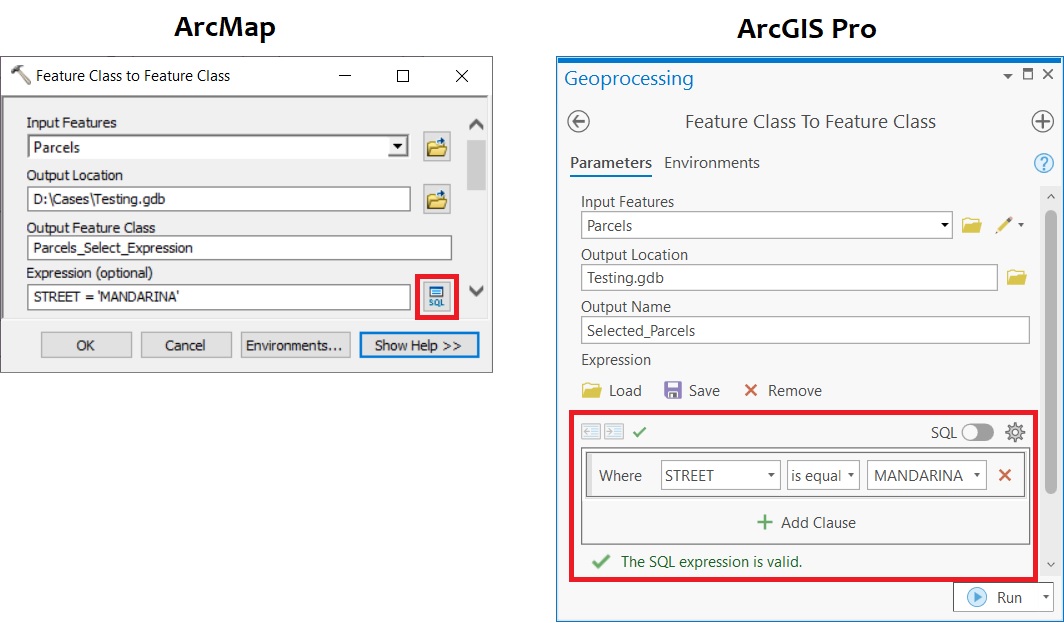Delete the STREET clause with red X

pyautogui.click(x=1005, y=475)
